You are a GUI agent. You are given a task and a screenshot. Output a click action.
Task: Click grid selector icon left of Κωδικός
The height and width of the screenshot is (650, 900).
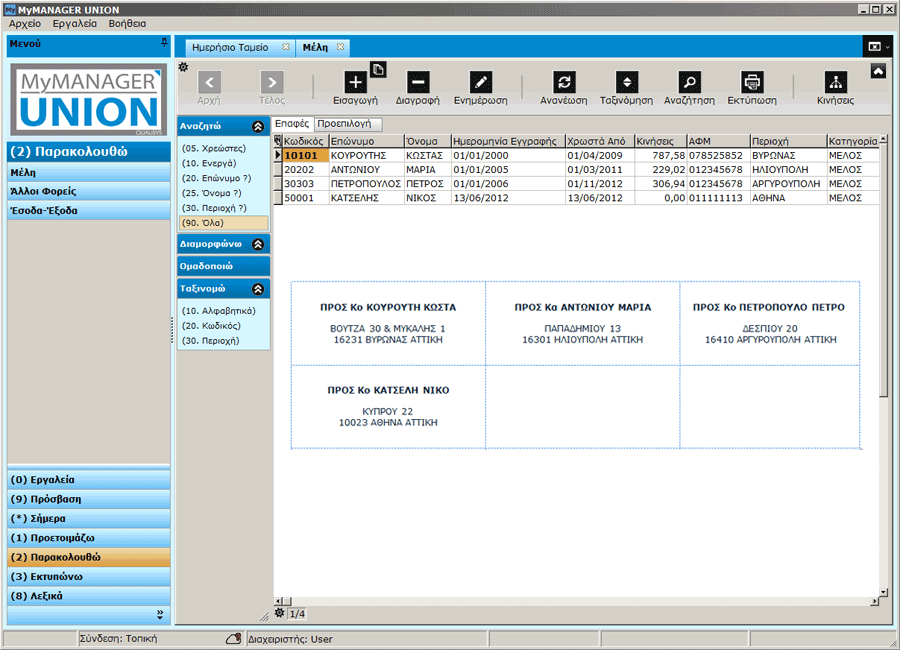tap(278, 141)
